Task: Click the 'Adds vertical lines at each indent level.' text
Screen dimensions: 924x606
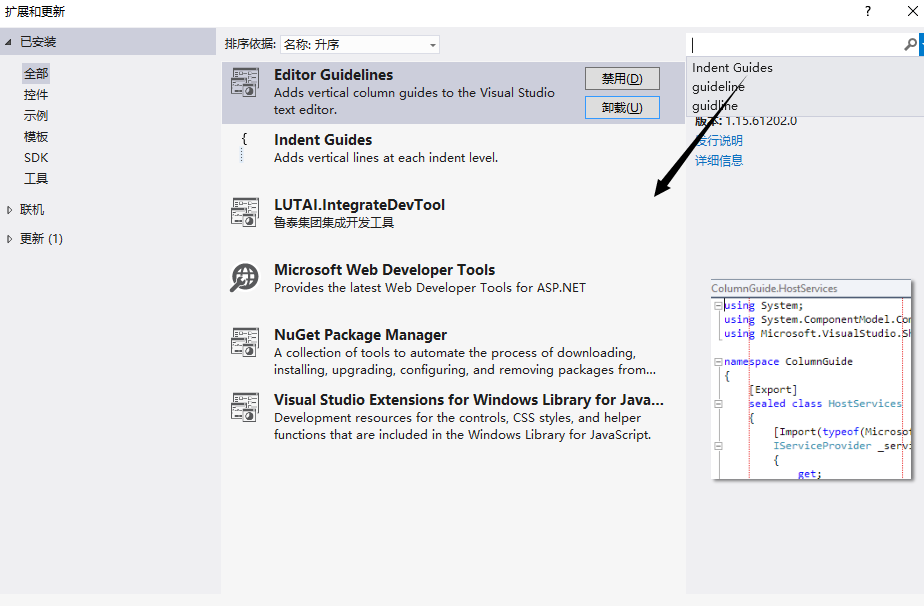Action: 386,158
